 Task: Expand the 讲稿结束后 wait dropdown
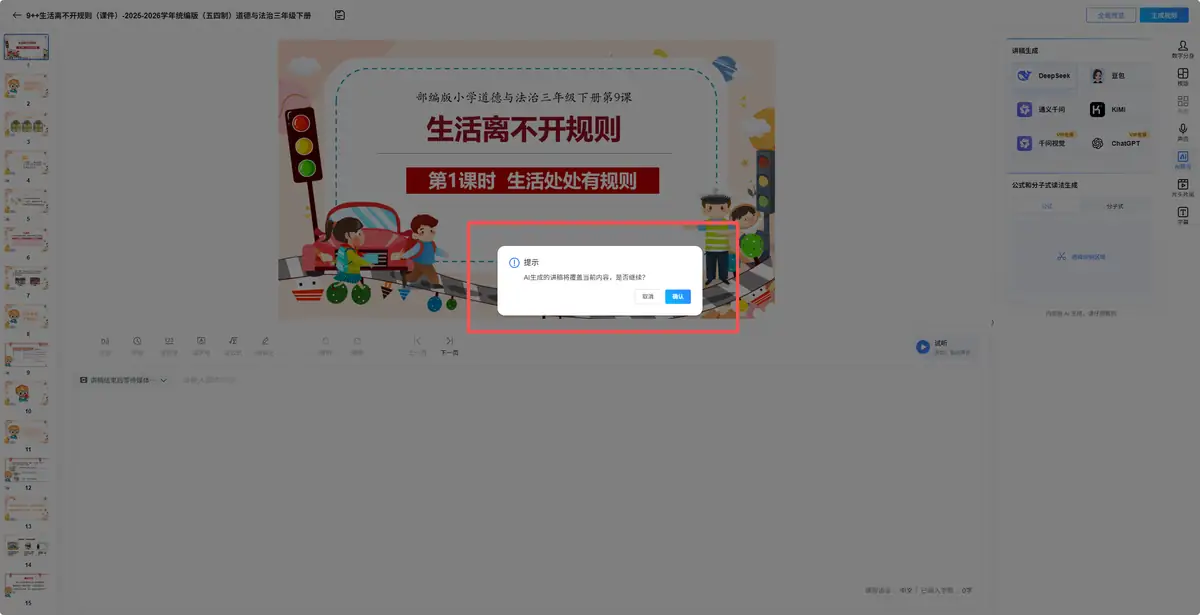pyautogui.click(x=125, y=380)
